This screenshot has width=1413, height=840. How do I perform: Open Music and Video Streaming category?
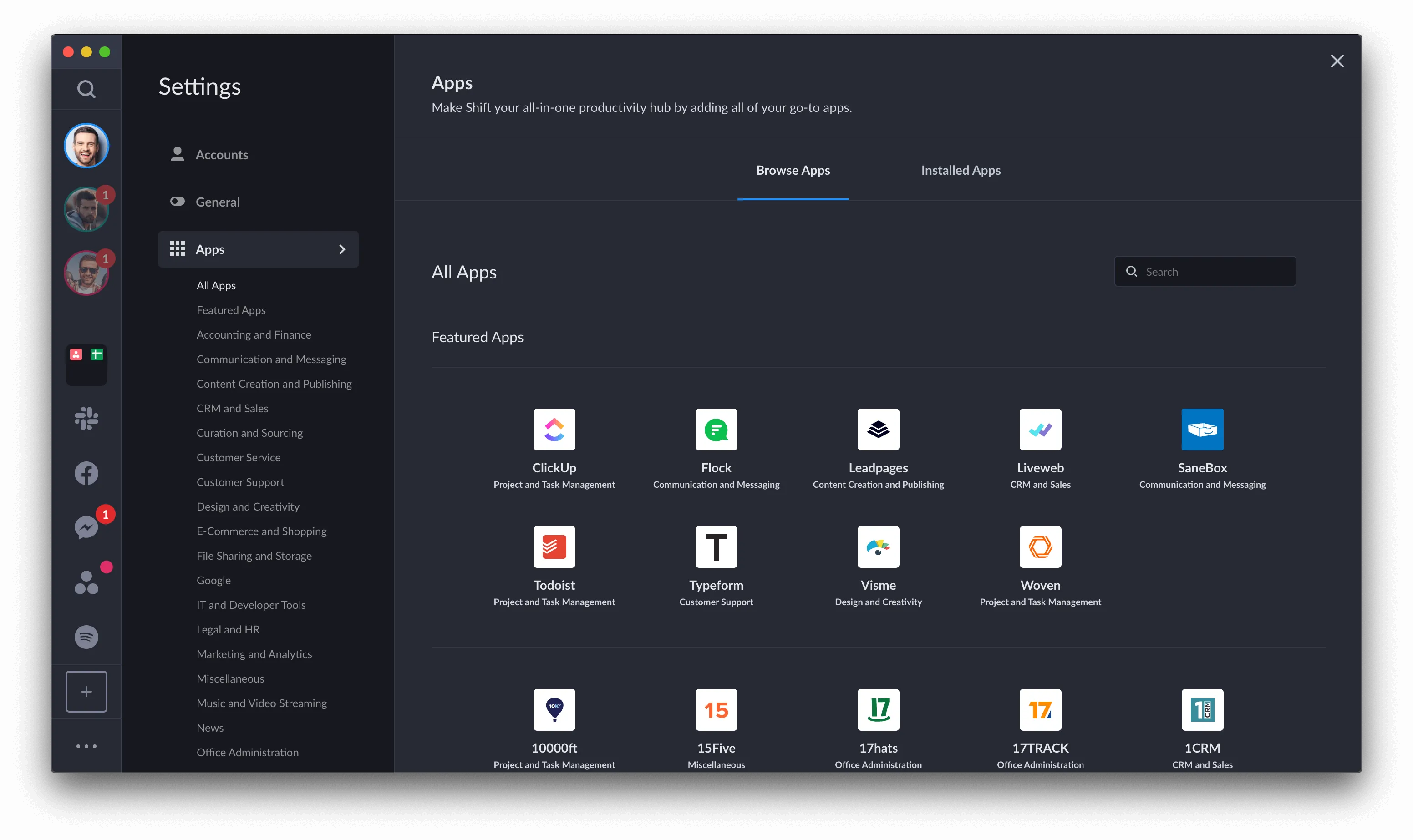(262, 703)
